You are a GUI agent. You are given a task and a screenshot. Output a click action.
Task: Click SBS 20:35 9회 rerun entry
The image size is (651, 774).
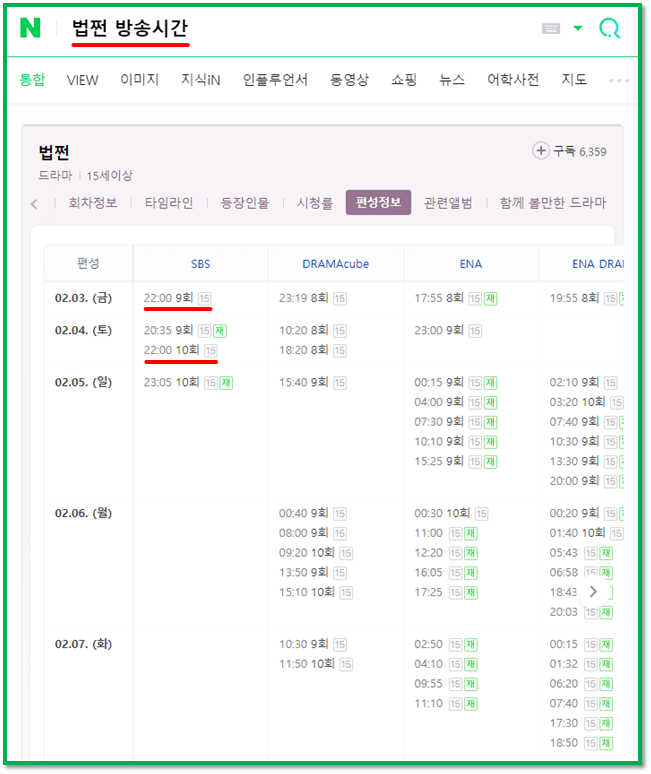pos(185,330)
